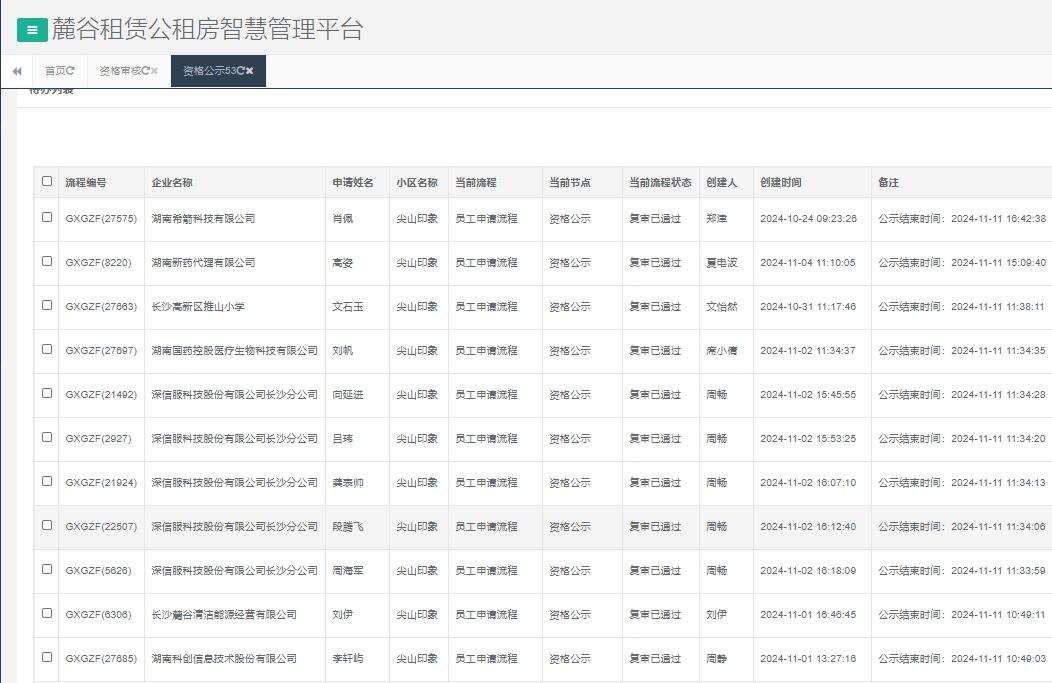Click the 湖南新药代理有限公司 company cell
Screen dimensions: 1052x683
point(203,262)
